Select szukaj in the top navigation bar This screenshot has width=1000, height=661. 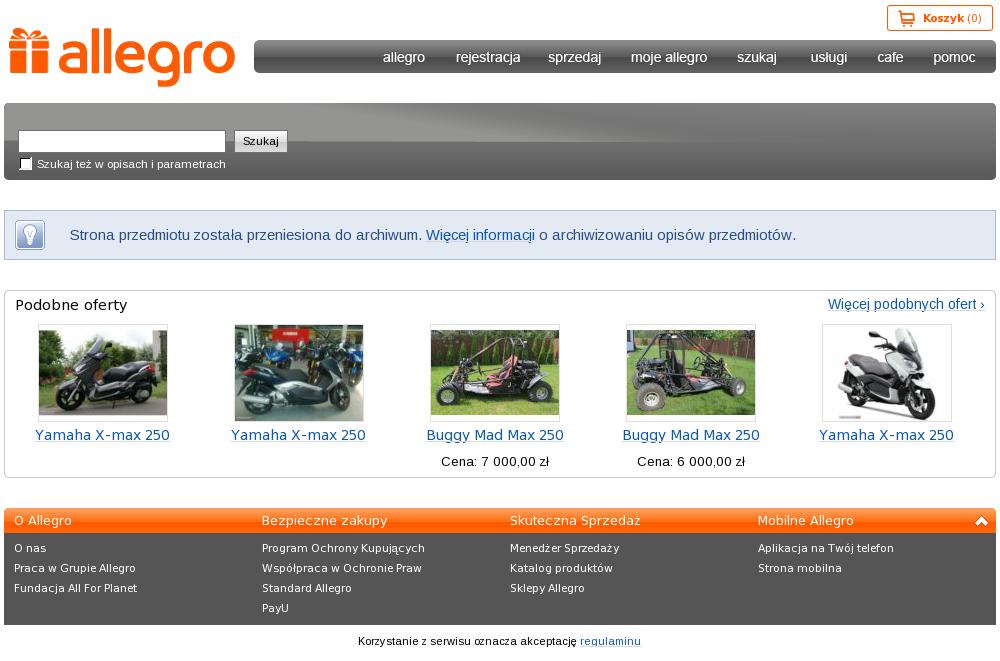pyautogui.click(x=757, y=57)
